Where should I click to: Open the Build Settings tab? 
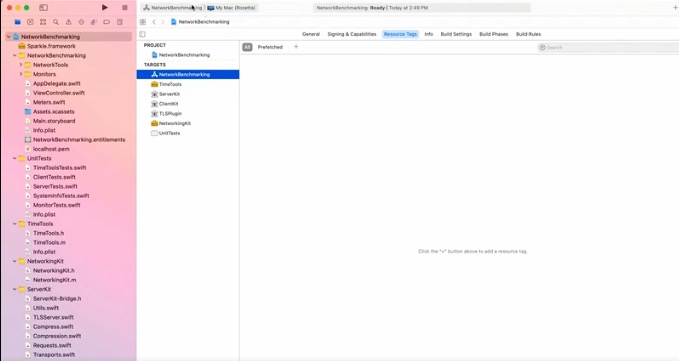coord(456,34)
